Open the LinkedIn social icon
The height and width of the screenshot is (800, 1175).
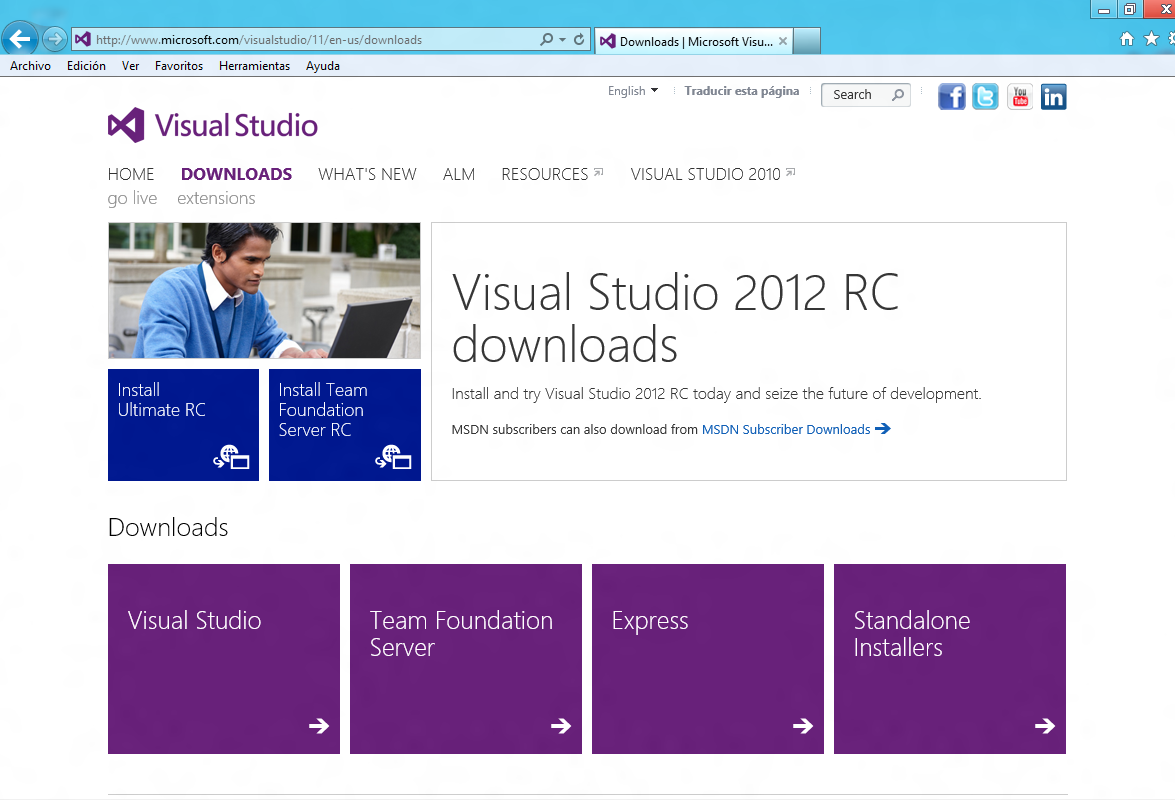pyautogui.click(x=1054, y=97)
